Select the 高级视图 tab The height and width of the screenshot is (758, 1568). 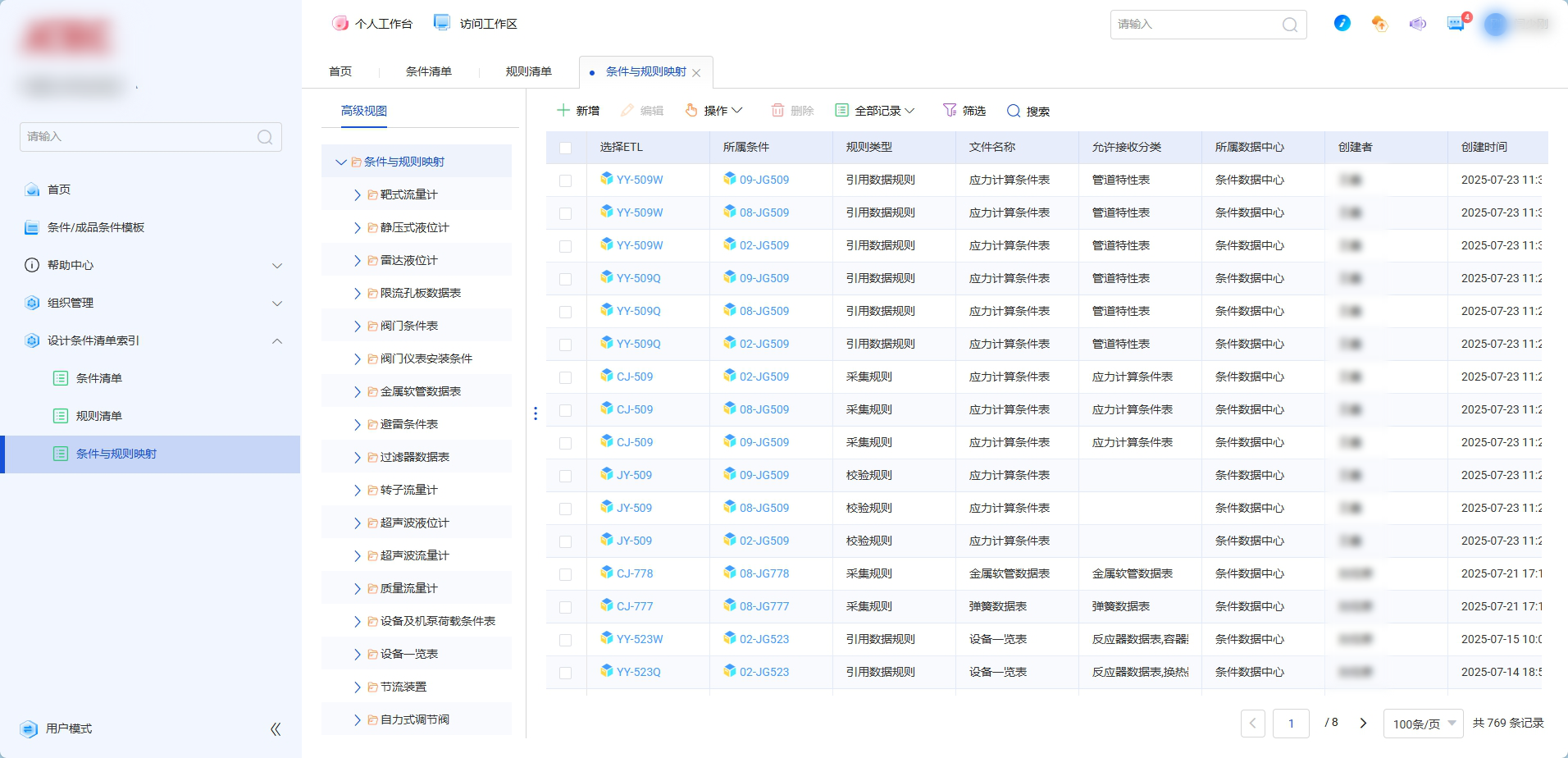tap(364, 111)
